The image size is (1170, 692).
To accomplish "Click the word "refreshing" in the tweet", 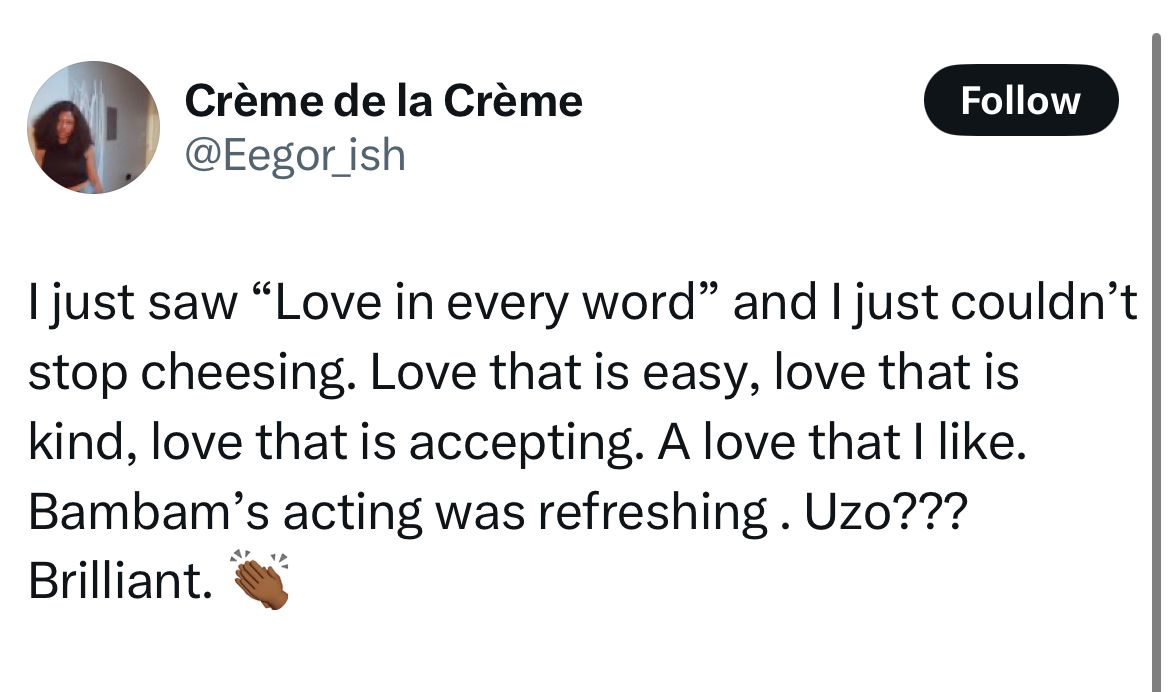I will point(652,513).
